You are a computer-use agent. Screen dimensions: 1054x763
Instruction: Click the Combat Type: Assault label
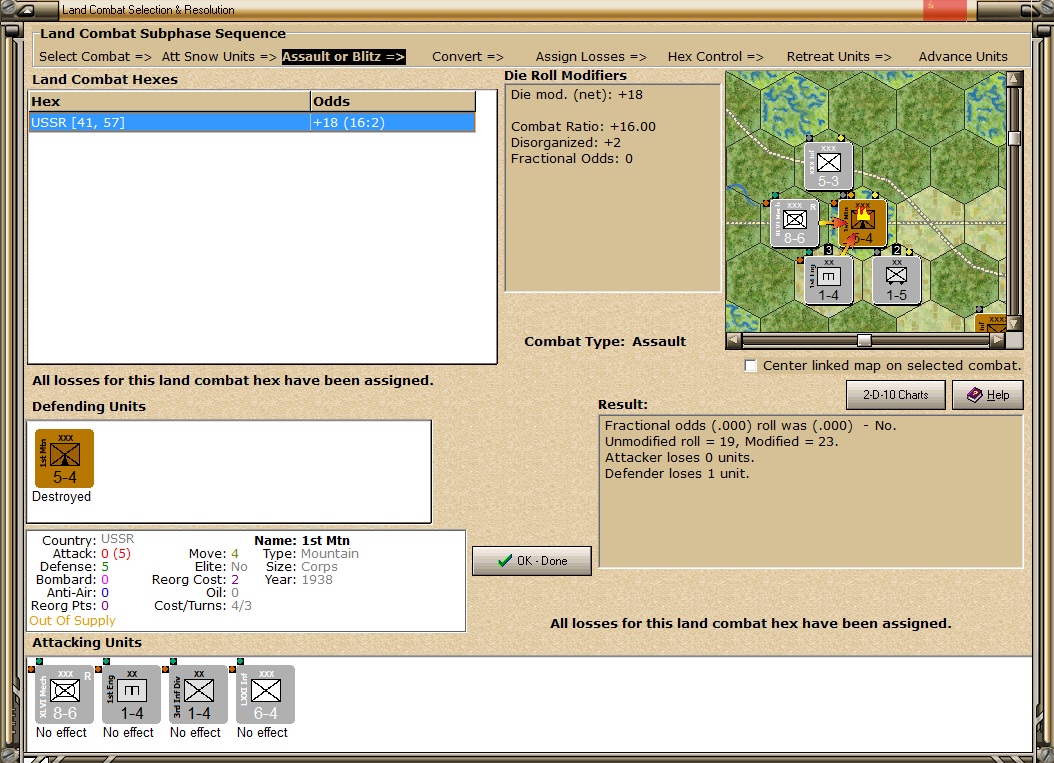click(605, 342)
